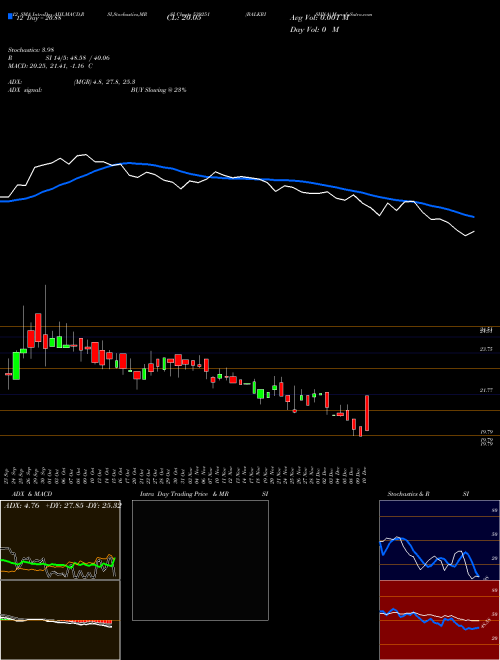Select the 'ADX: 4.76 +DY: 27.85' readout
Image resolution: width=500 pixels, height=660 pixels.
click(45, 505)
